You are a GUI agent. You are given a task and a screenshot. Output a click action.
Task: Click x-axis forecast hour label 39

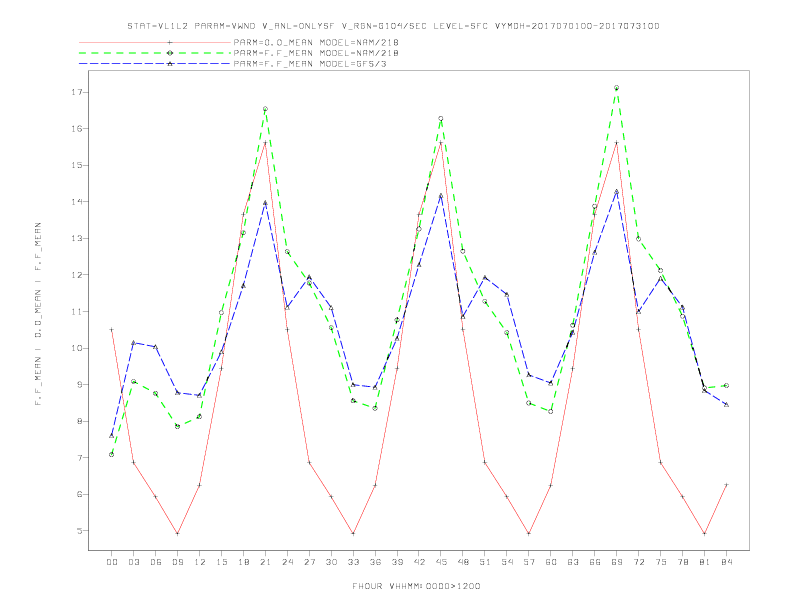click(397, 562)
